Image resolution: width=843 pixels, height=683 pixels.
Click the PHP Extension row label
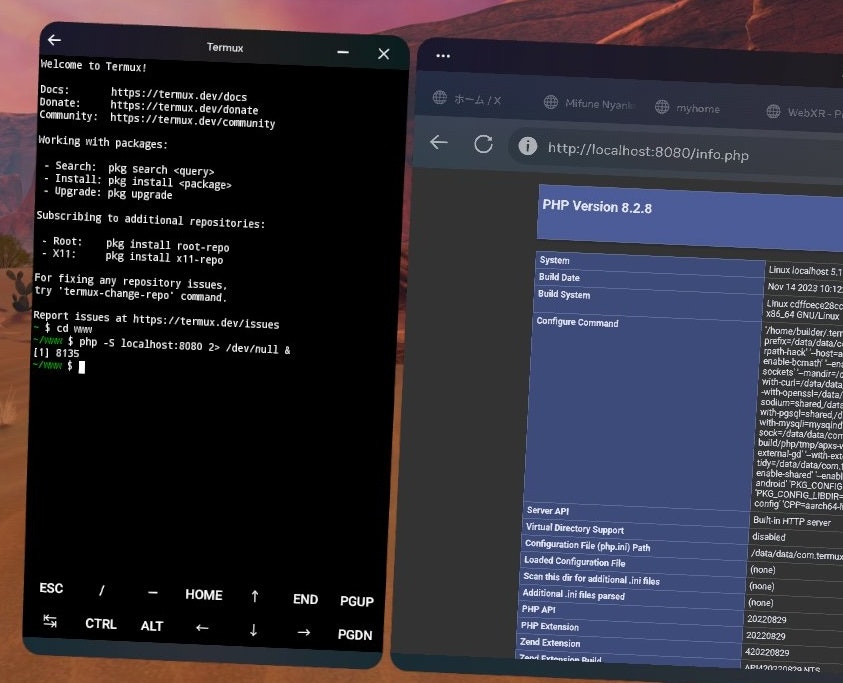click(x=549, y=627)
